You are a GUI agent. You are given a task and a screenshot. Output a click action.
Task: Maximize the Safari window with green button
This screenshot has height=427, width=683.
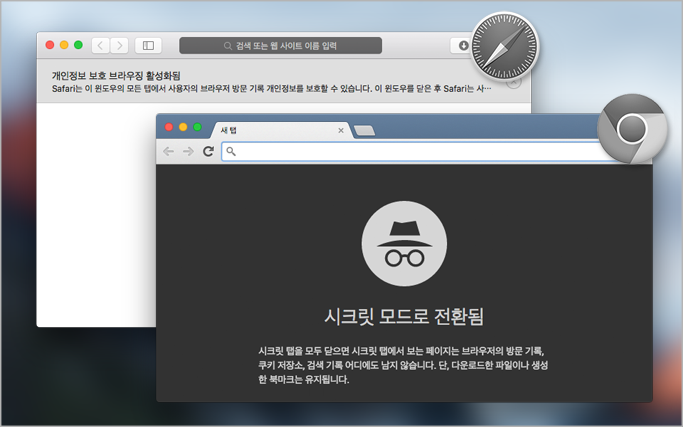(78, 45)
